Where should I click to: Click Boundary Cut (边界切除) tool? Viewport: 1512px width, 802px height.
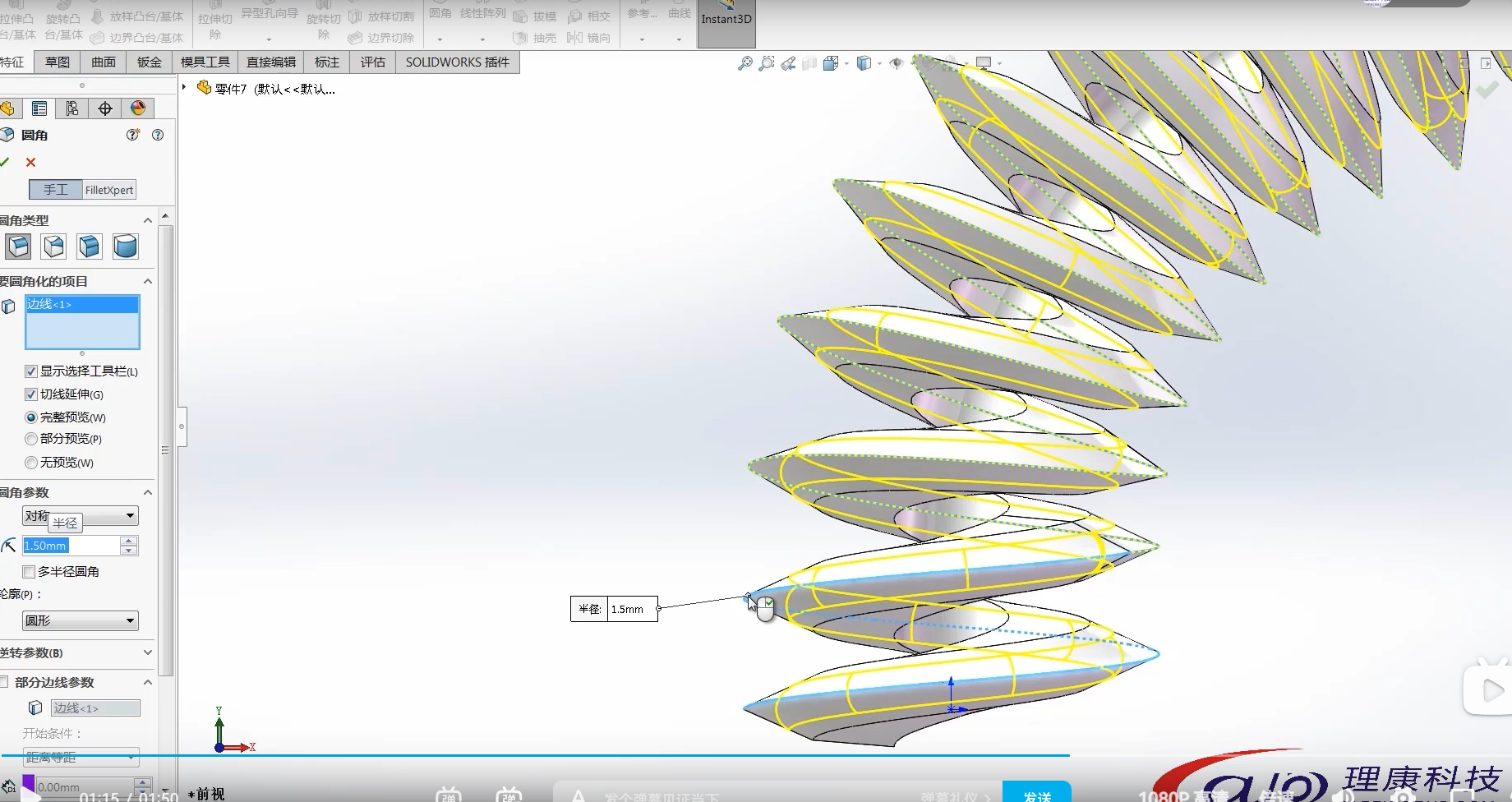point(382,38)
